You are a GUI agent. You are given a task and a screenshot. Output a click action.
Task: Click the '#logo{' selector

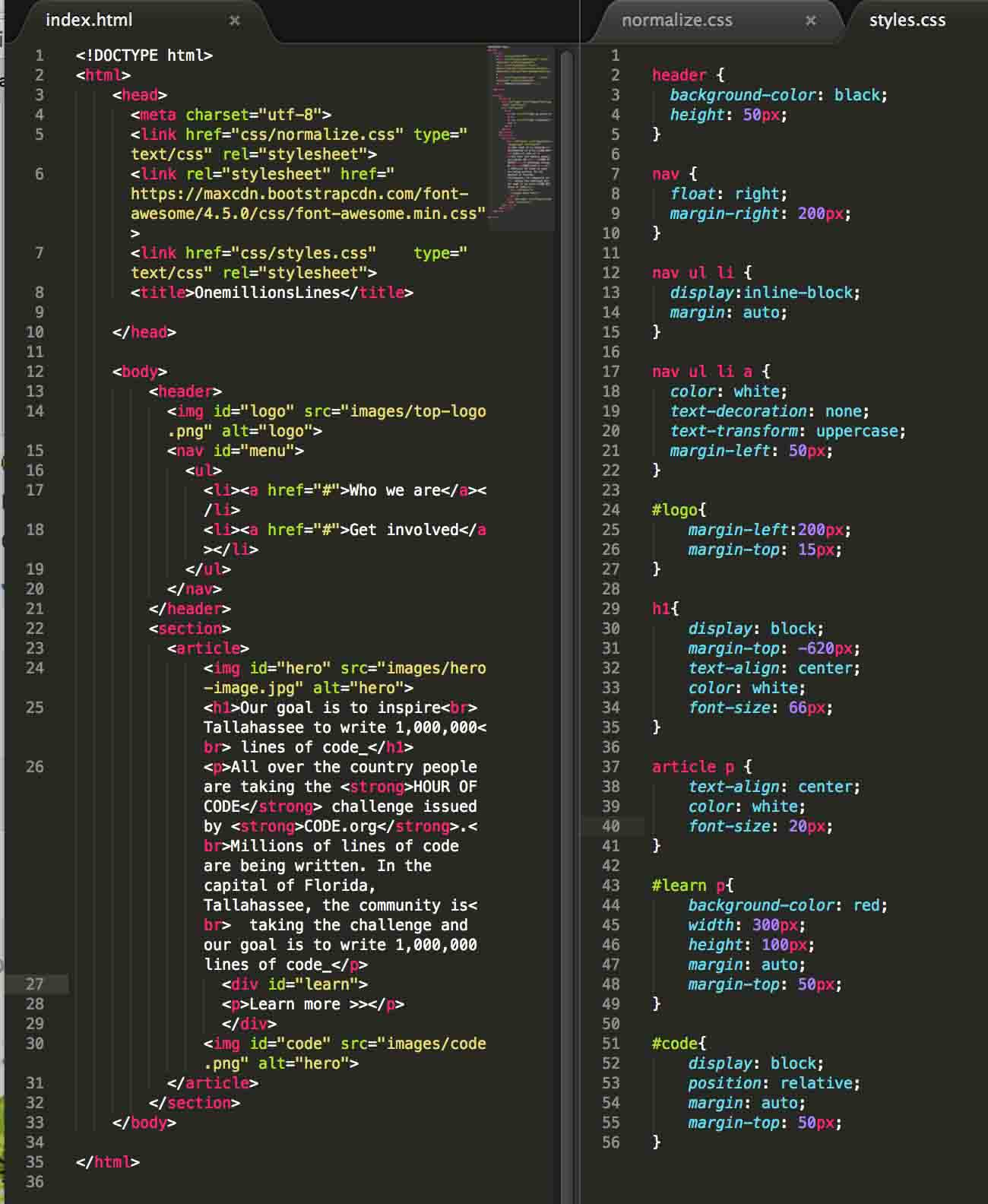tap(679, 510)
